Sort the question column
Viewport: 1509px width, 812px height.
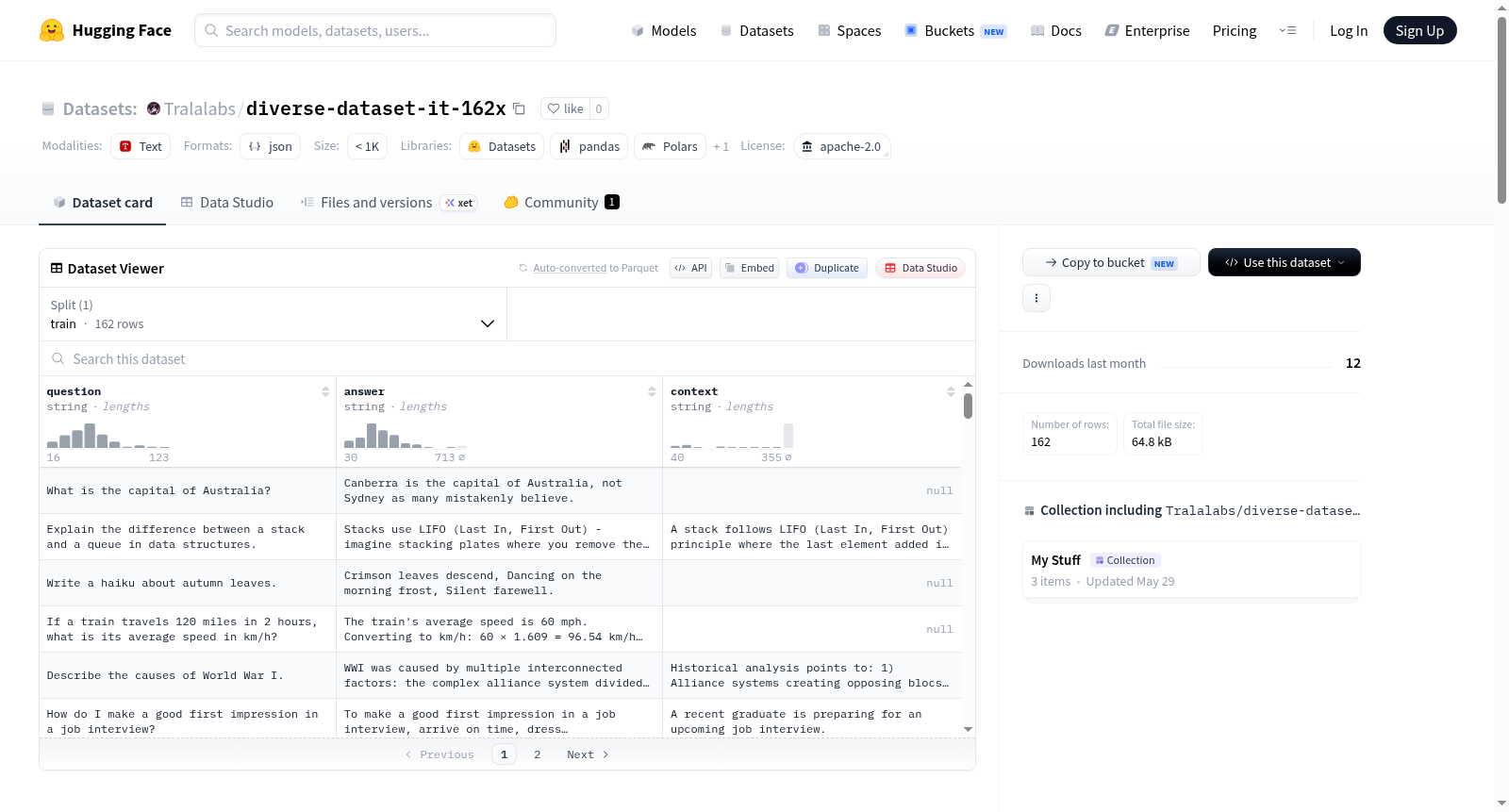(x=325, y=391)
